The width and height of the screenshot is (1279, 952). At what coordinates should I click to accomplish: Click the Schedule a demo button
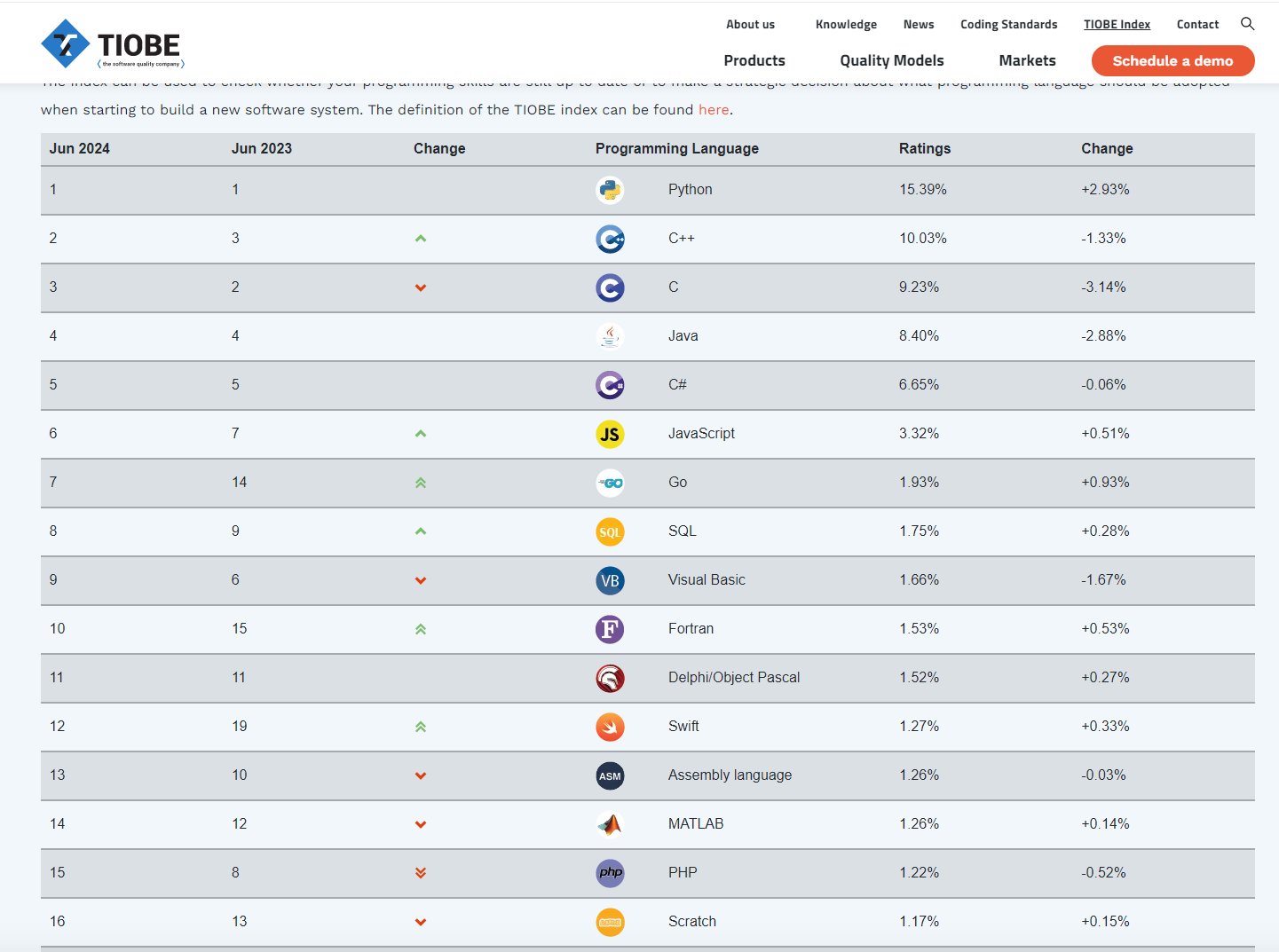[x=1172, y=60]
